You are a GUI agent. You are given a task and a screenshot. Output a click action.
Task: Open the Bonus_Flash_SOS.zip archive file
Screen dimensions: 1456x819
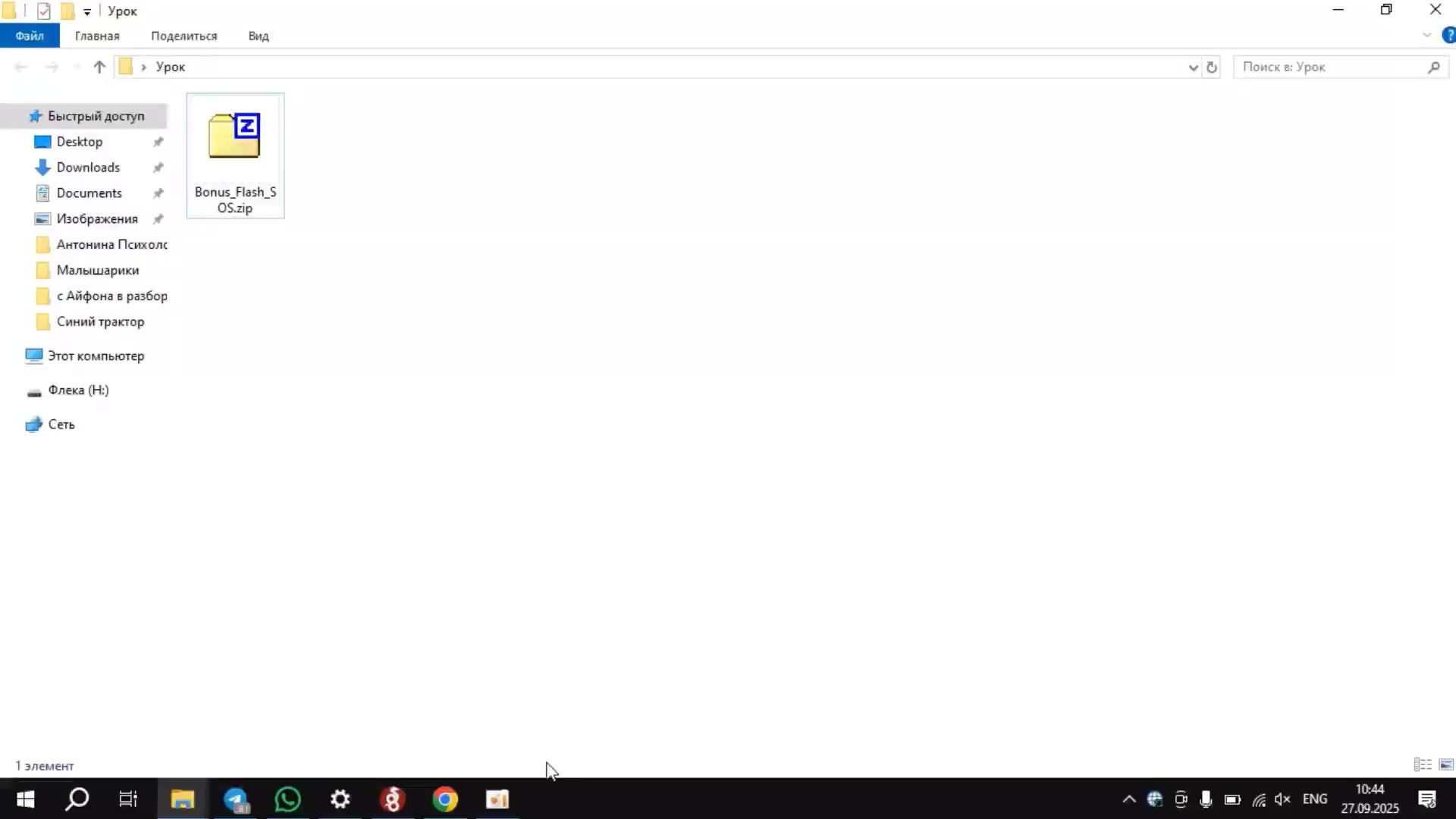[234, 155]
